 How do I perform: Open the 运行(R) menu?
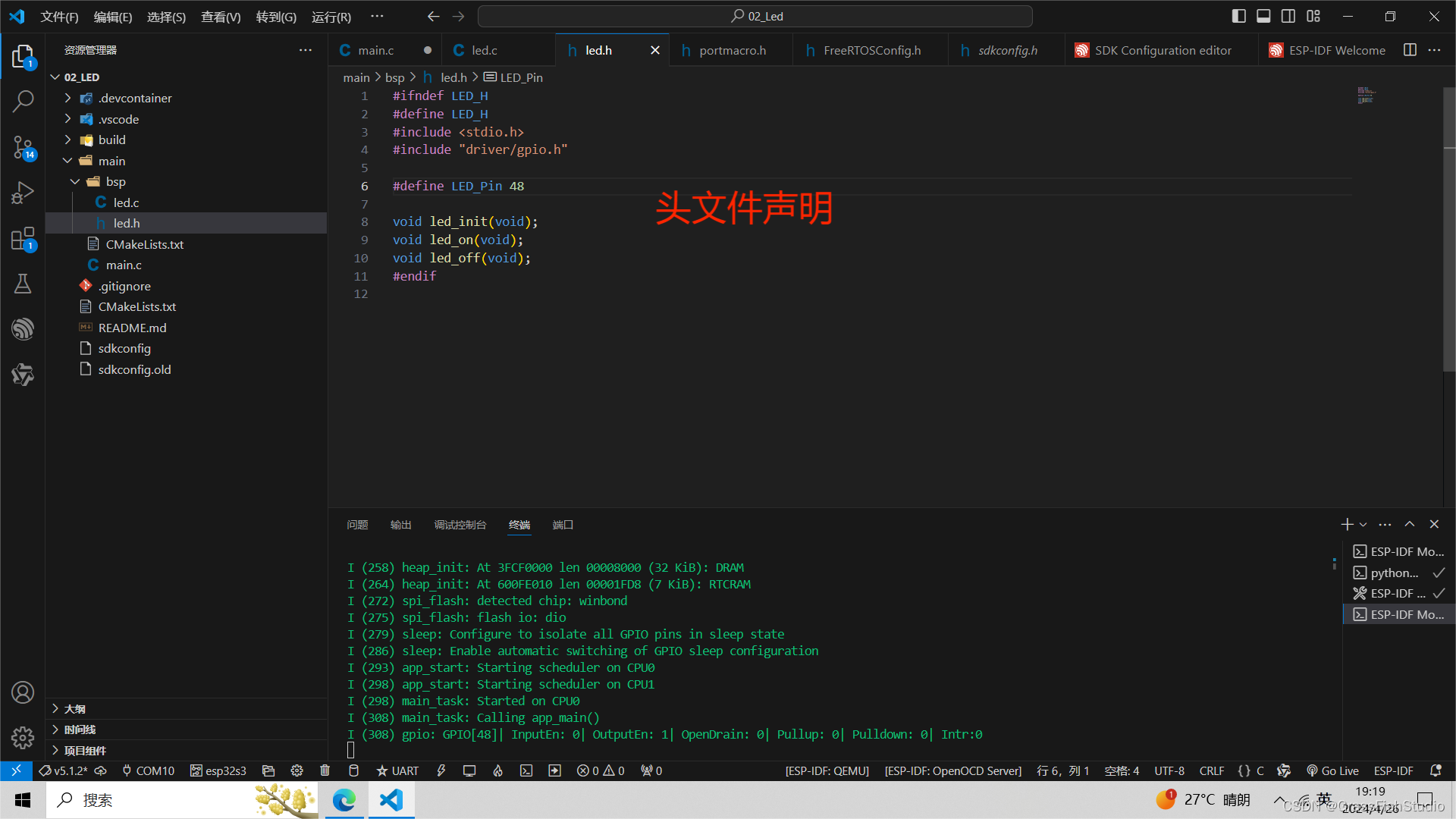[x=331, y=17]
